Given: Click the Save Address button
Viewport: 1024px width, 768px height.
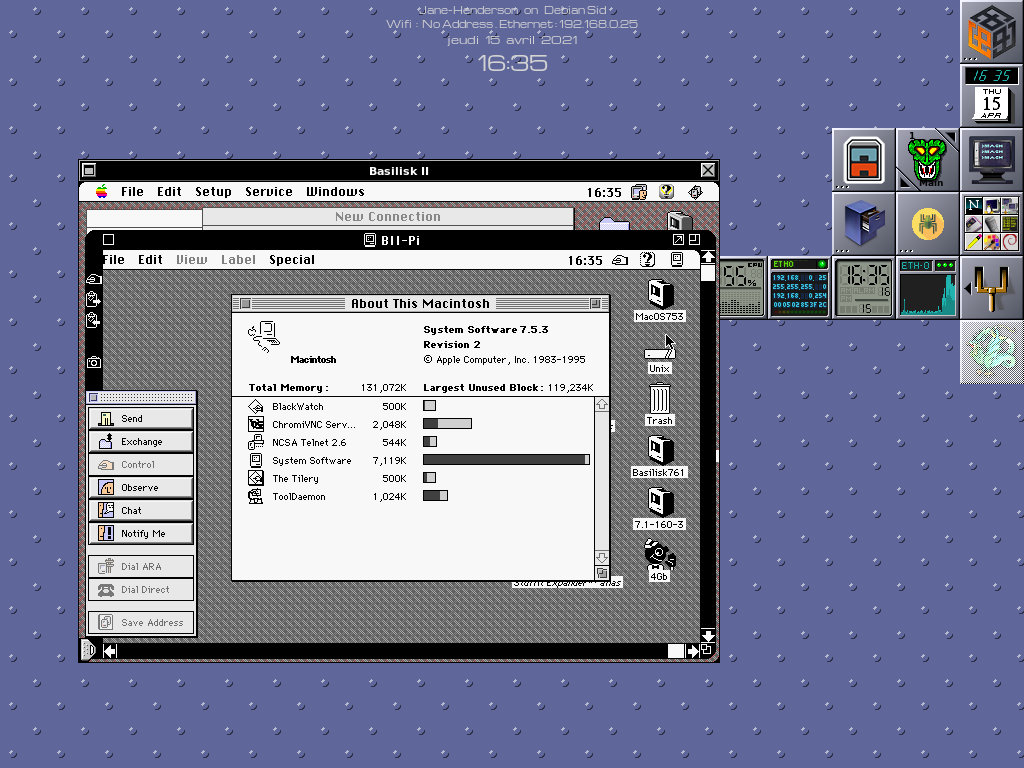Looking at the screenshot, I should pos(140,622).
